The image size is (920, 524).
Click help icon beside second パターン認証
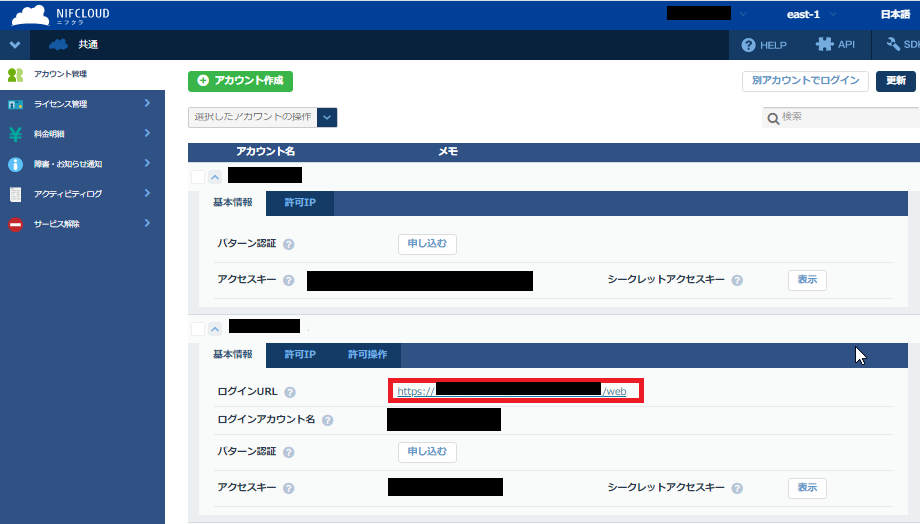point(289,452)
